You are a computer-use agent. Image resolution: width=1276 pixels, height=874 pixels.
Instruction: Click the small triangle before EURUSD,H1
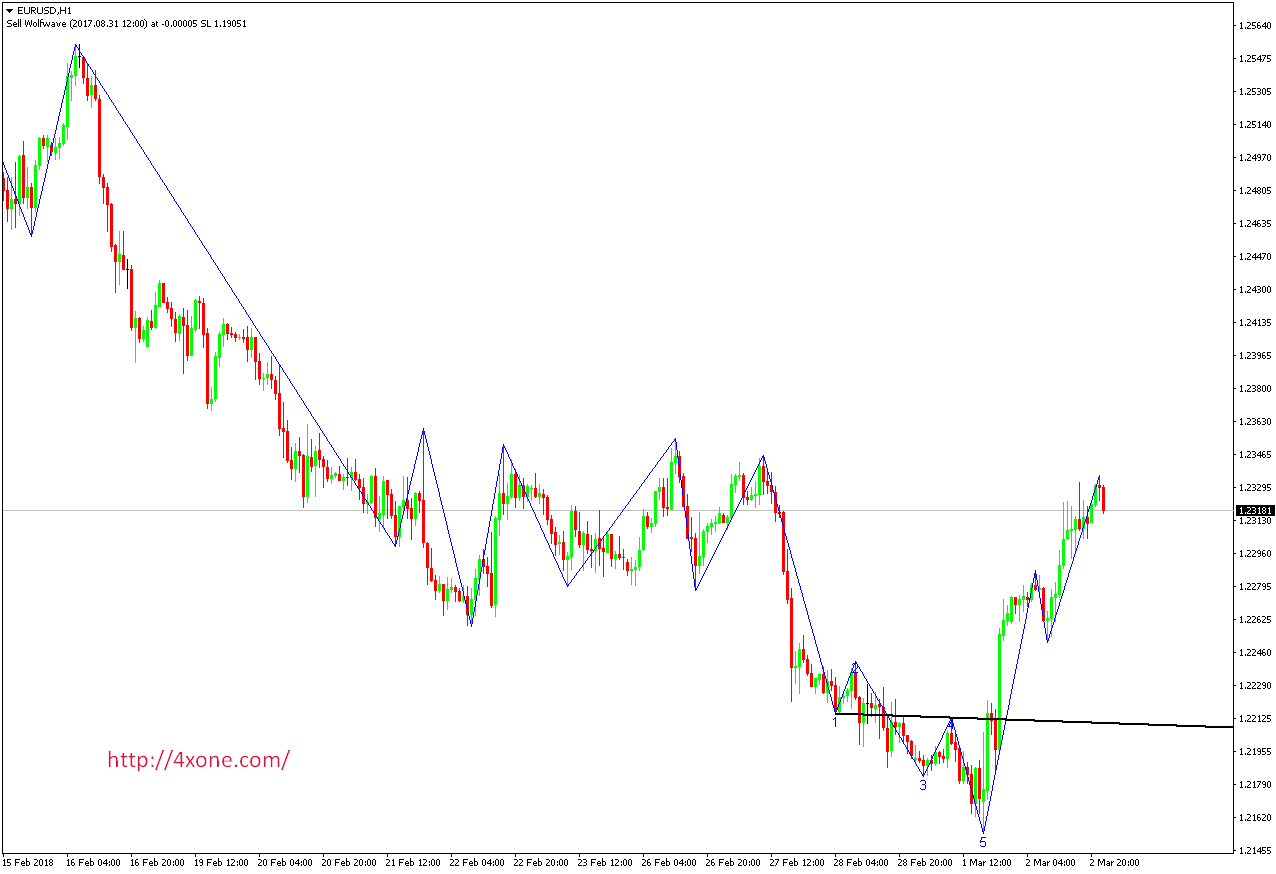tap(10, 10)
